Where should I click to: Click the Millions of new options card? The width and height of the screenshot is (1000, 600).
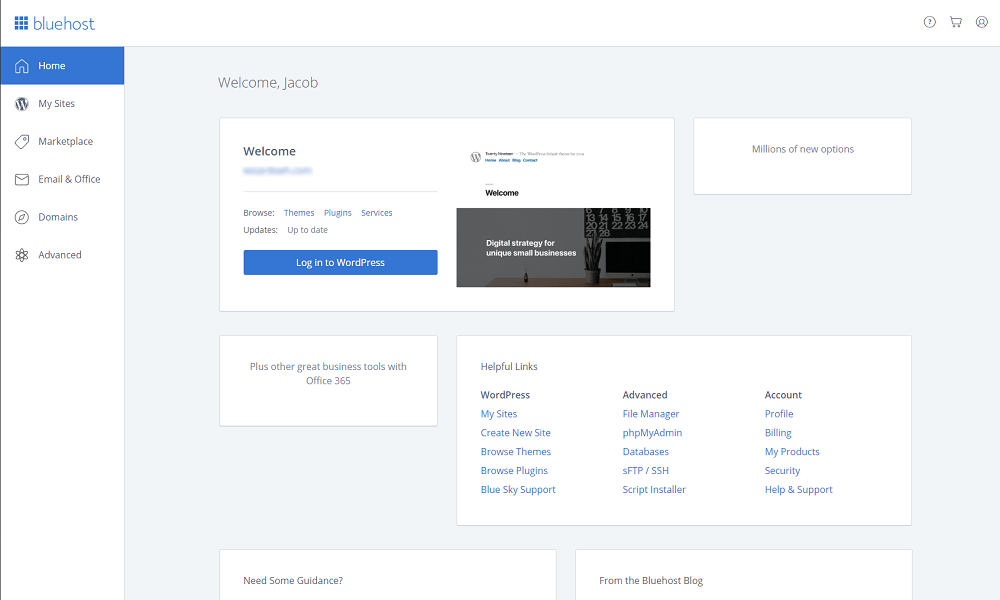click(802, 156)
